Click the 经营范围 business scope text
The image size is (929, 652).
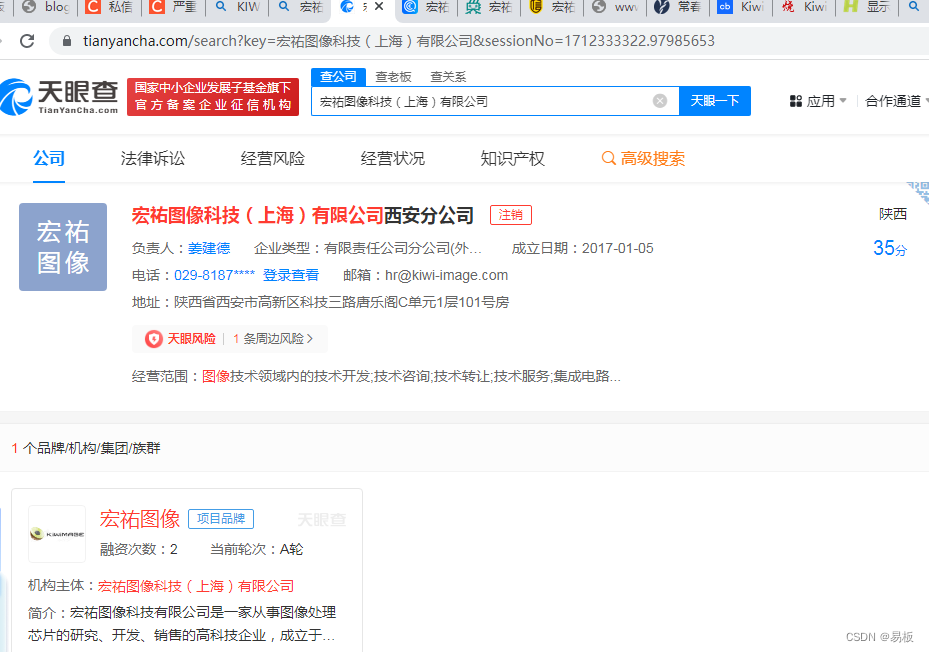376,376
